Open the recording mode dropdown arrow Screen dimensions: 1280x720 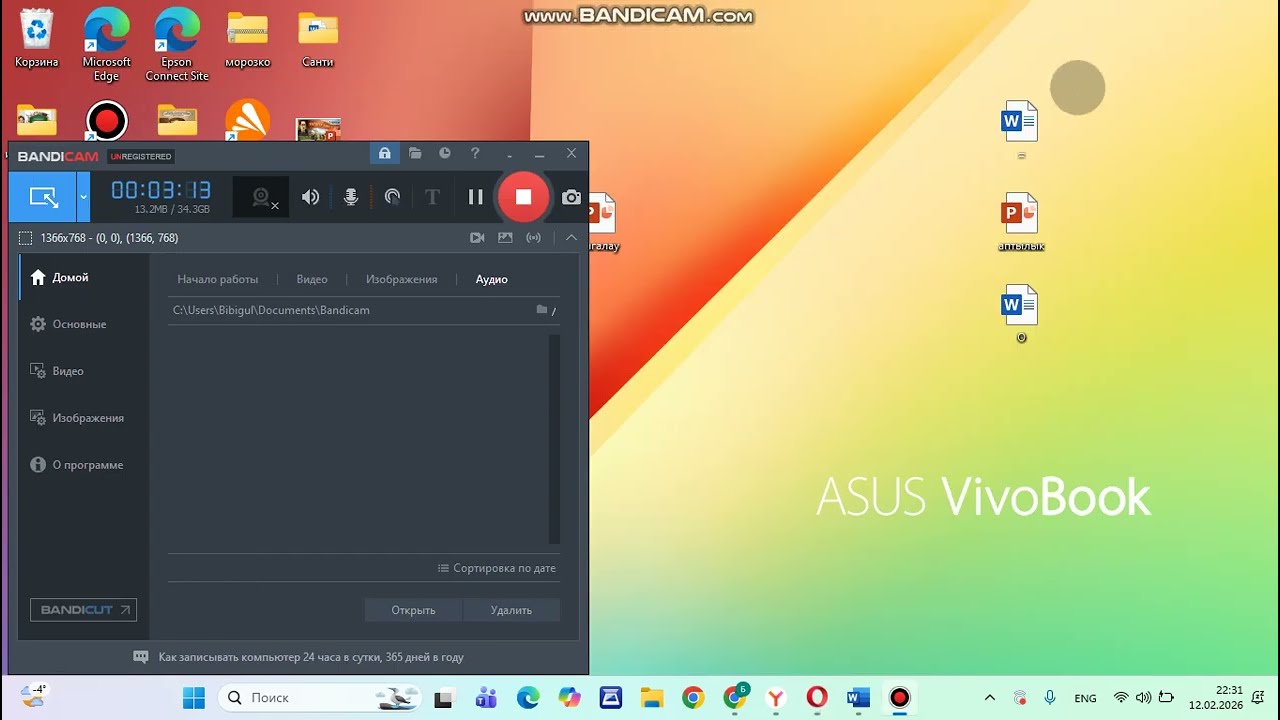(x=84, y=197)
